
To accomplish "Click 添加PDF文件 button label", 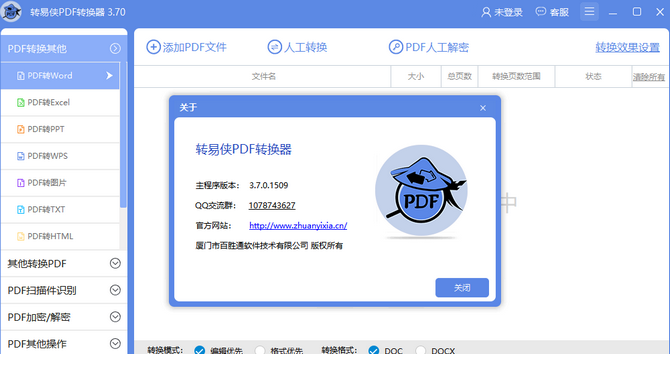I will tap(195, 47).
